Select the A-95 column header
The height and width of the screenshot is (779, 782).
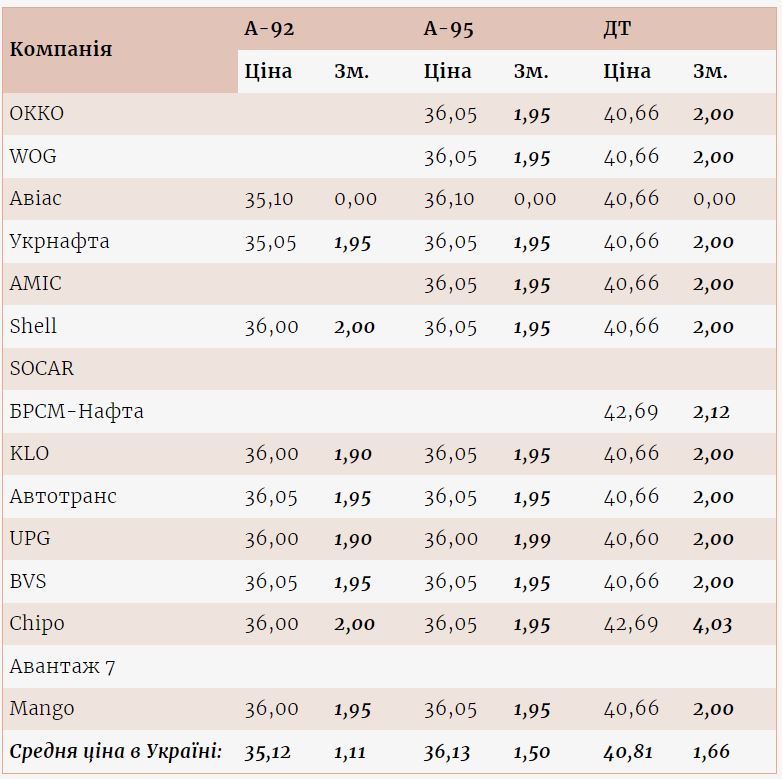tap(448, 28)
